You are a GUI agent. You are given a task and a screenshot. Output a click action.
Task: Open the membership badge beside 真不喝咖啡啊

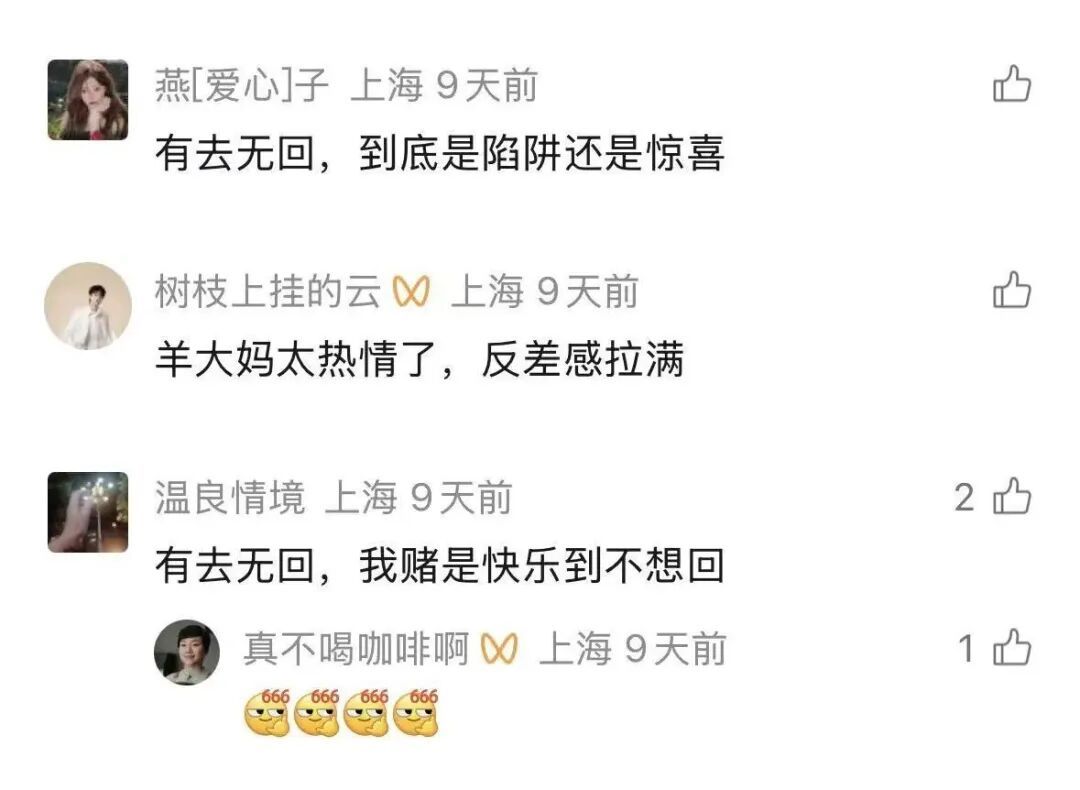point(499,649)
